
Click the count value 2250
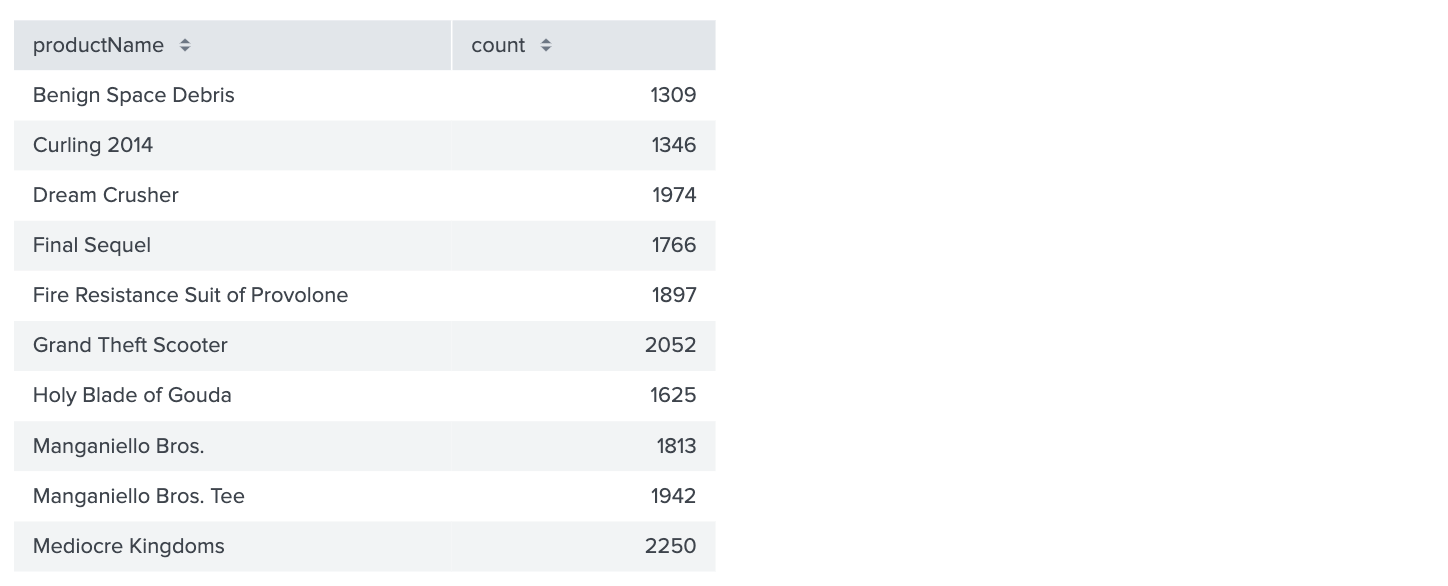pos(670,546)
